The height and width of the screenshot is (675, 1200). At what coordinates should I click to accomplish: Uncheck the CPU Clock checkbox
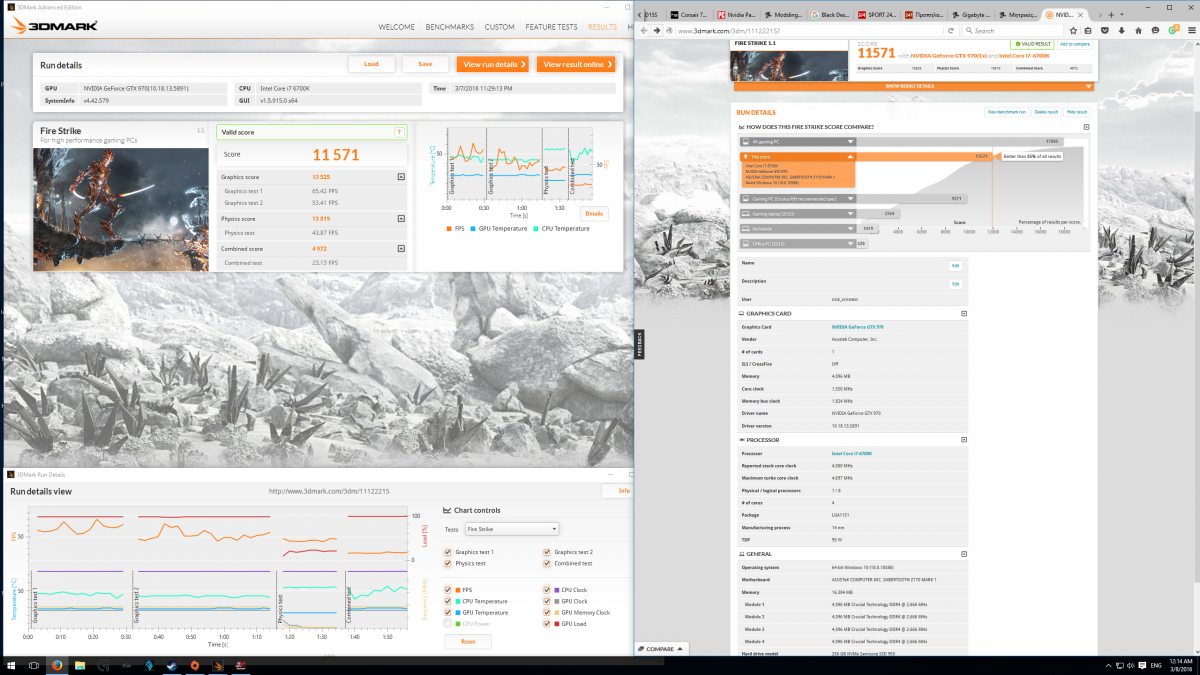pos(547,590)
